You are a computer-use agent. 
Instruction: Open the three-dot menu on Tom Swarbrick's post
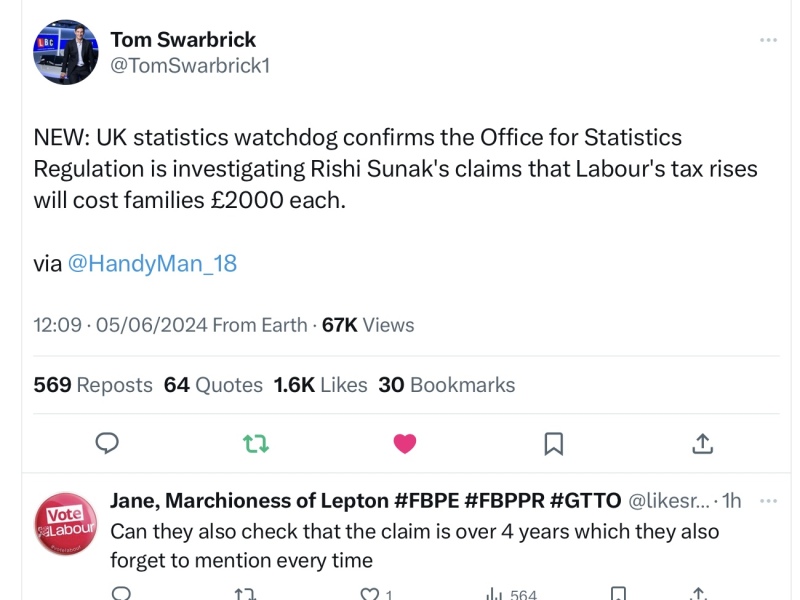768,40
